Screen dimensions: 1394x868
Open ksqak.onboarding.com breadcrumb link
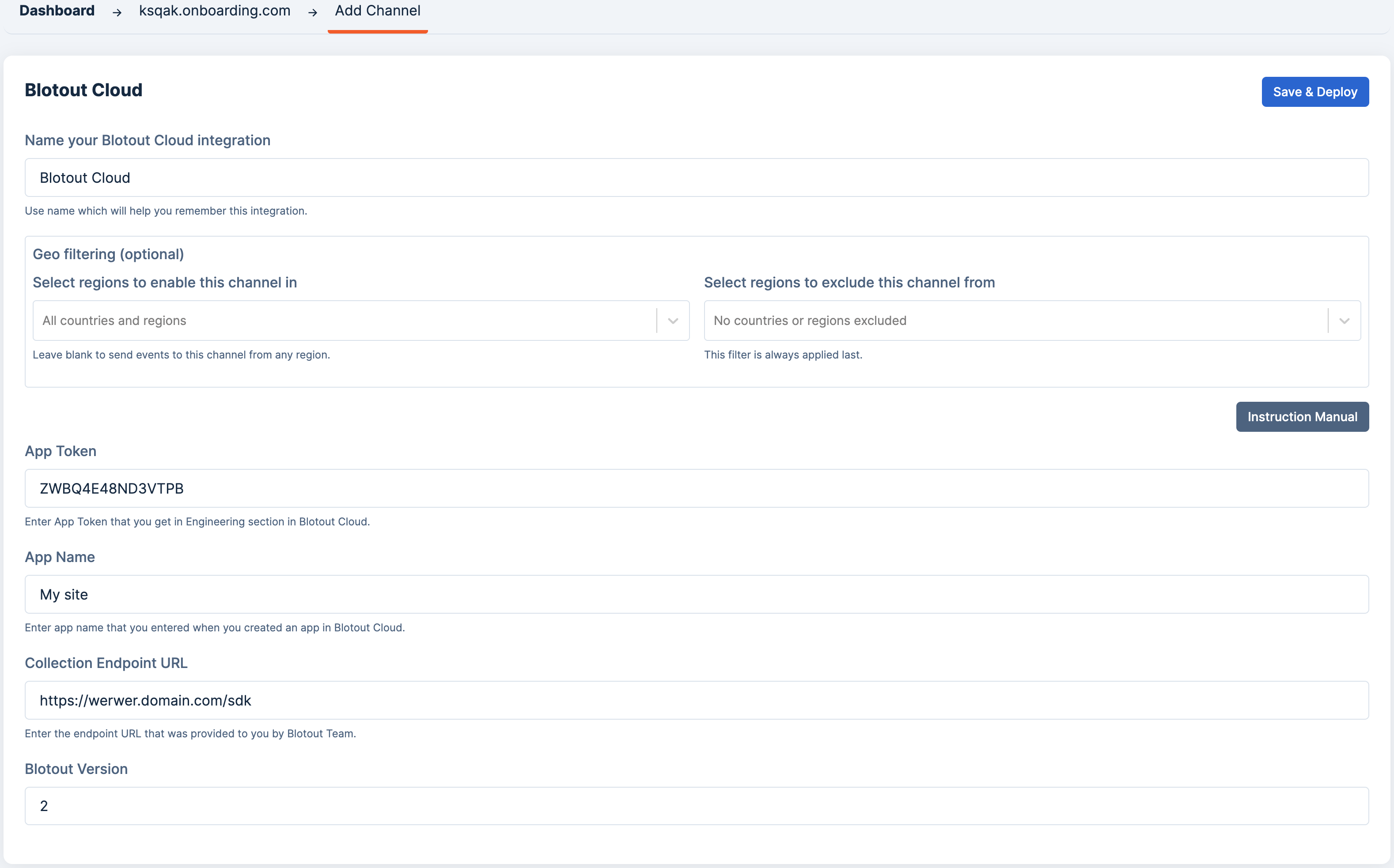tap(214, 11)
